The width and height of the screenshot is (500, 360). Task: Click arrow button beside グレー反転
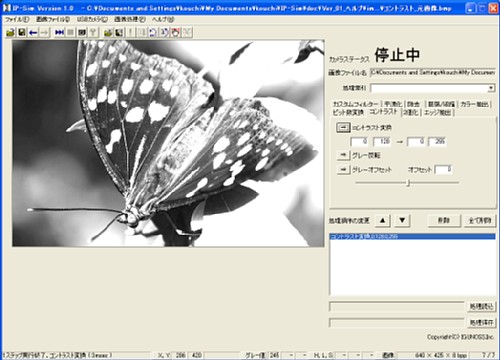coord(343,155)
